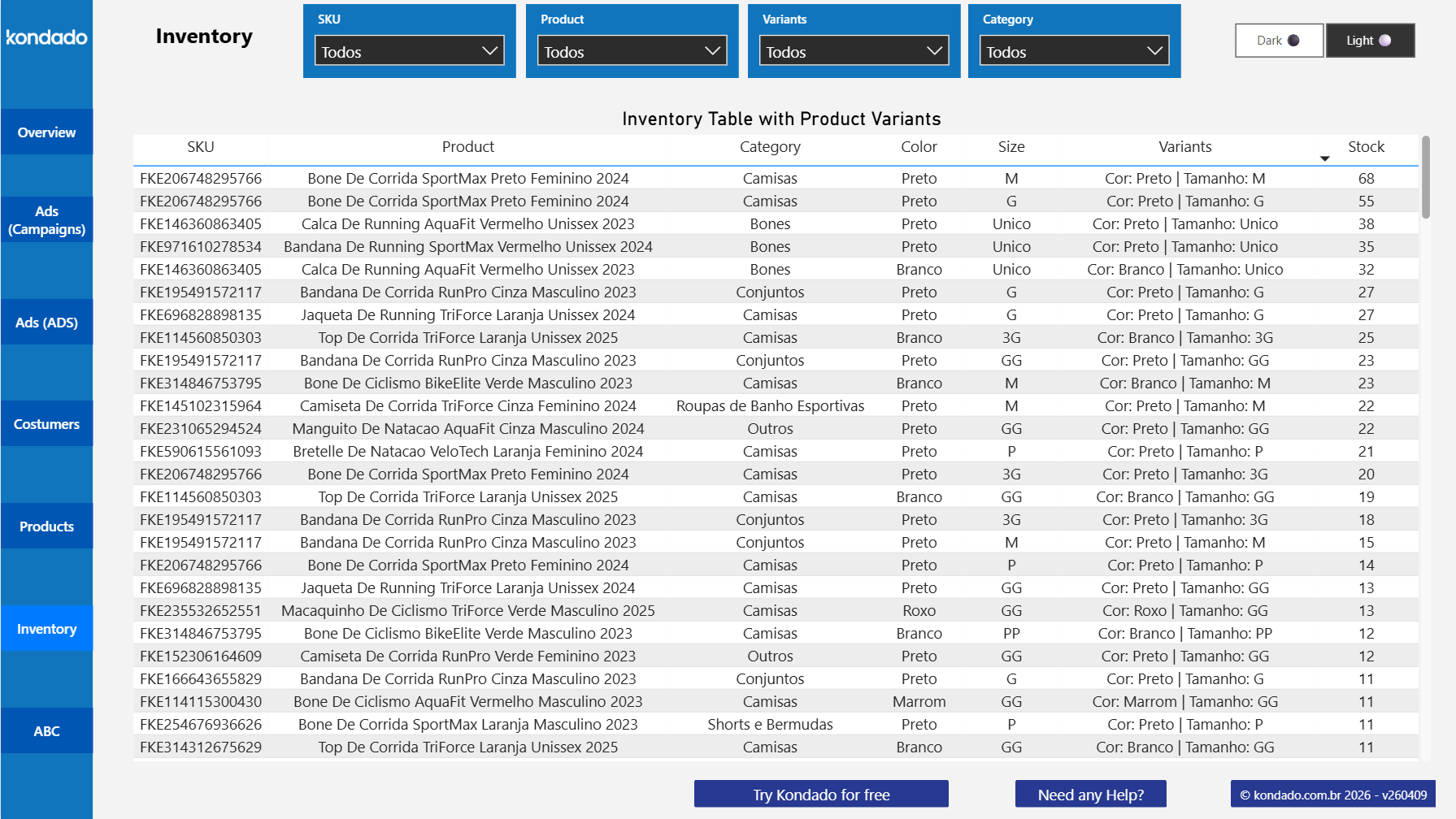1456x819 pixels.
Task: Select the Ads (ADS) page
Action: (x=46, y=322)
